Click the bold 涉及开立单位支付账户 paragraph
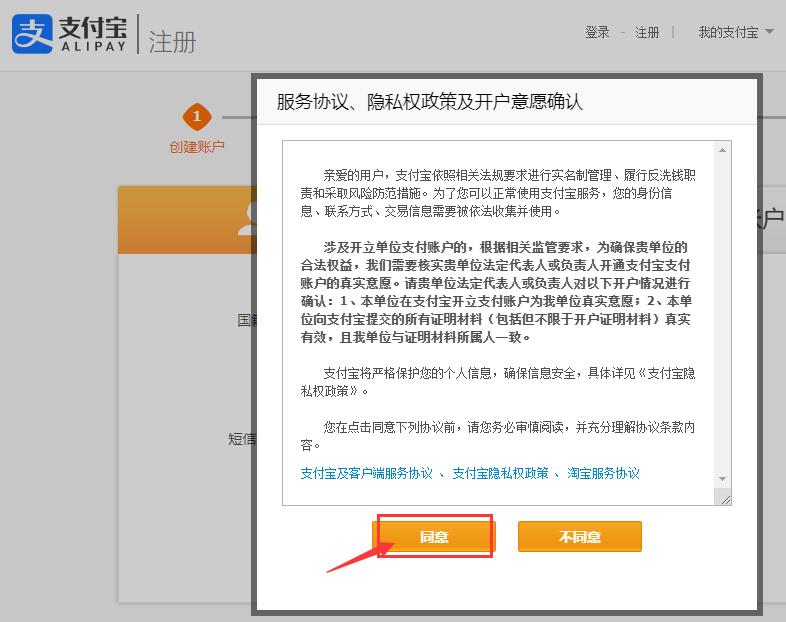The width and height of the screenshot is (786, 622). [x=495, y=292]
